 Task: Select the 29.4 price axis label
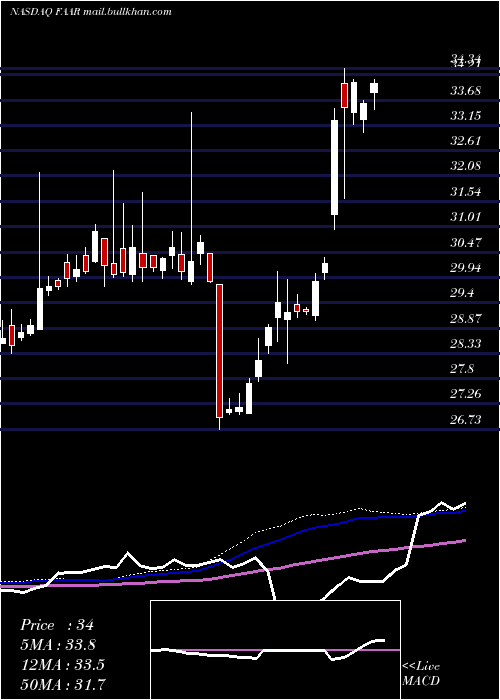pos(462,293)
